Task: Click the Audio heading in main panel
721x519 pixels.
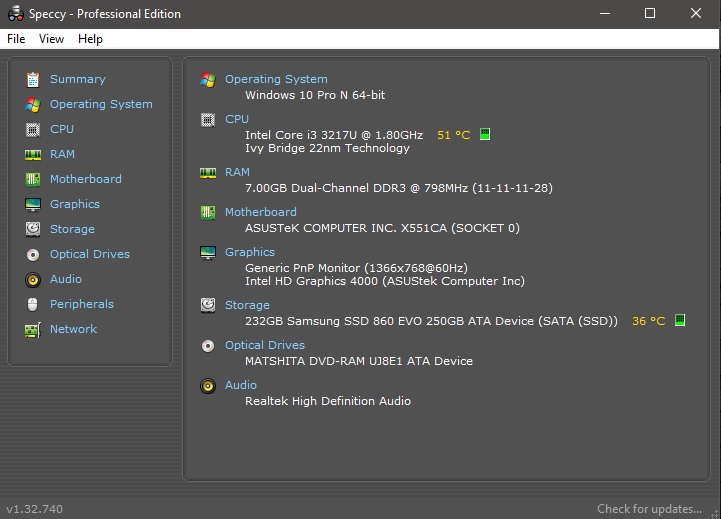Action: [x=241, y=385]
